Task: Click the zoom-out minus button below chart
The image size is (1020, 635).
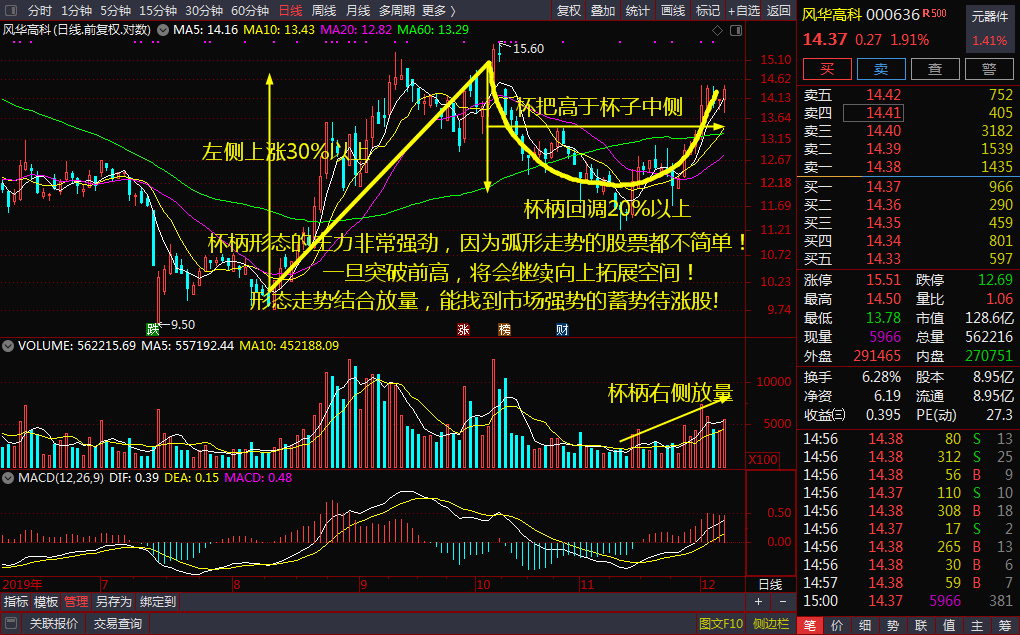Action: [783, 602]
